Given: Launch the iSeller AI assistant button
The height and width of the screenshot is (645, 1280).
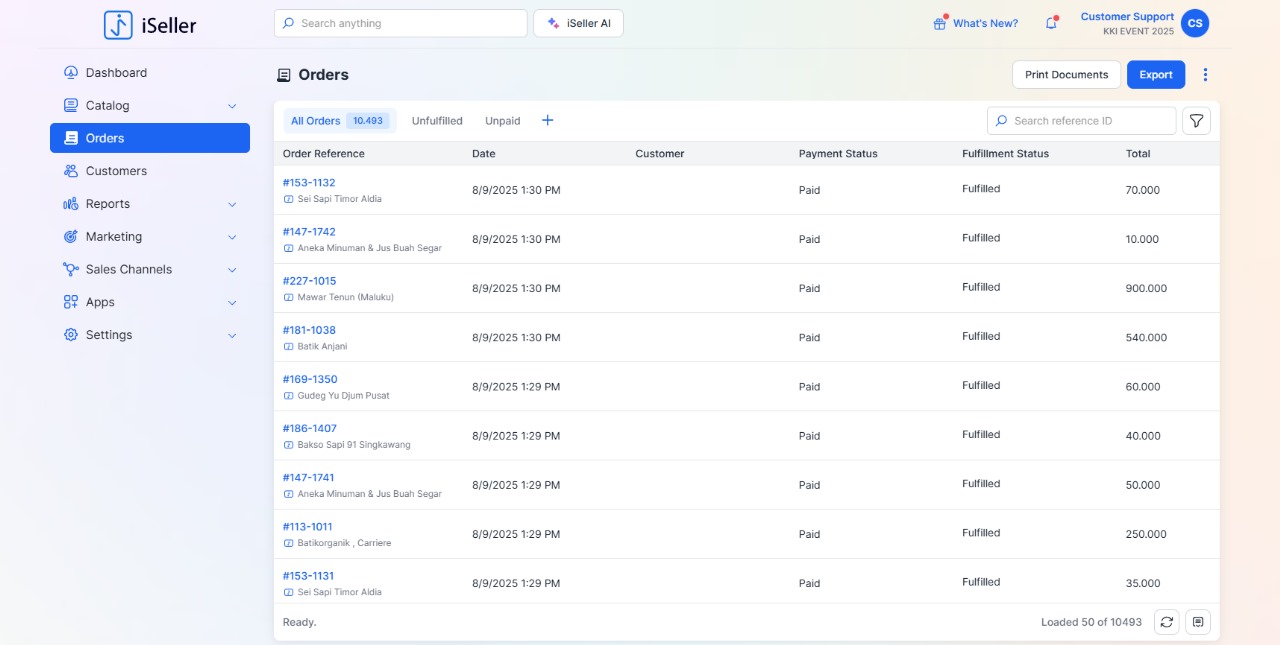Looking at the screenshot, I should click(578, 23).
